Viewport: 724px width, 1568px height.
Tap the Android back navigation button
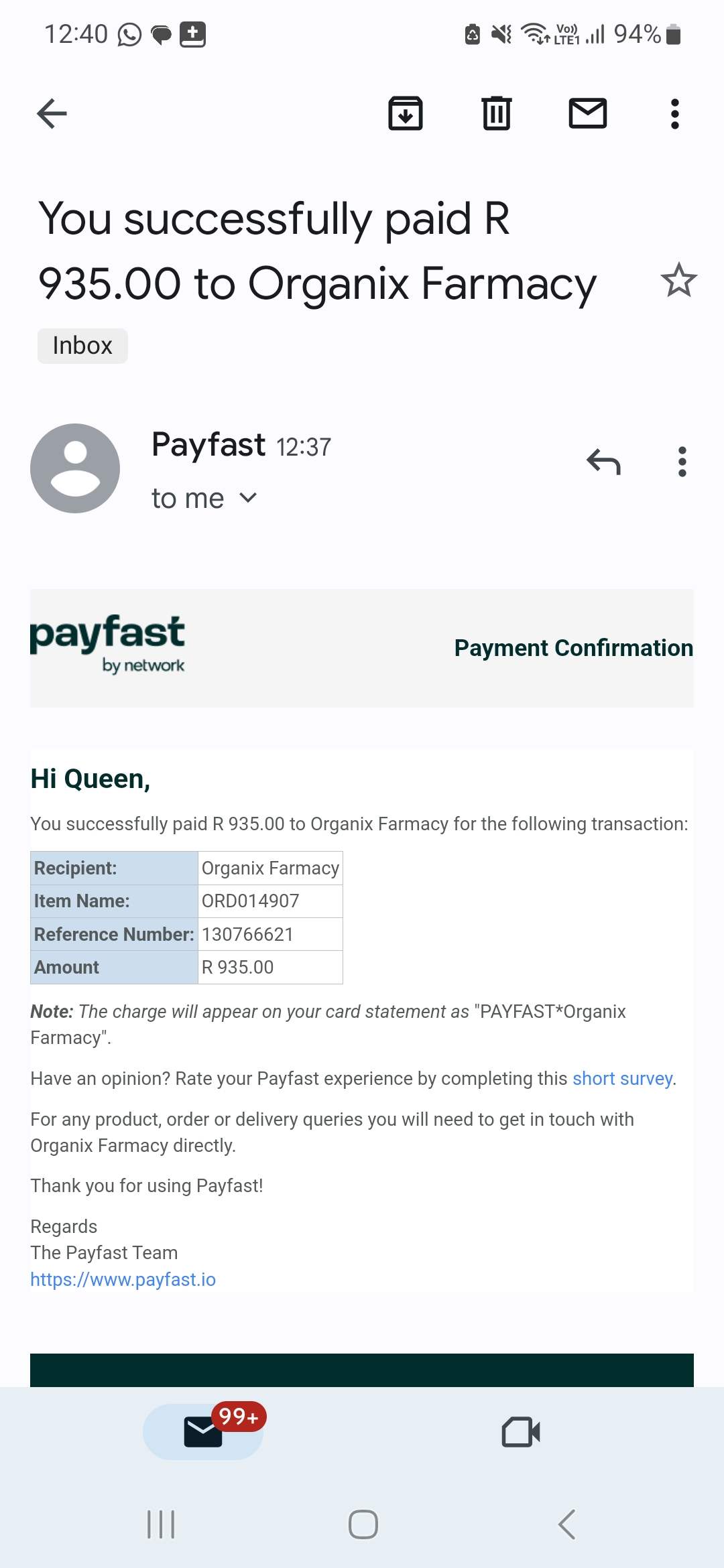[x=566, y=1524]
